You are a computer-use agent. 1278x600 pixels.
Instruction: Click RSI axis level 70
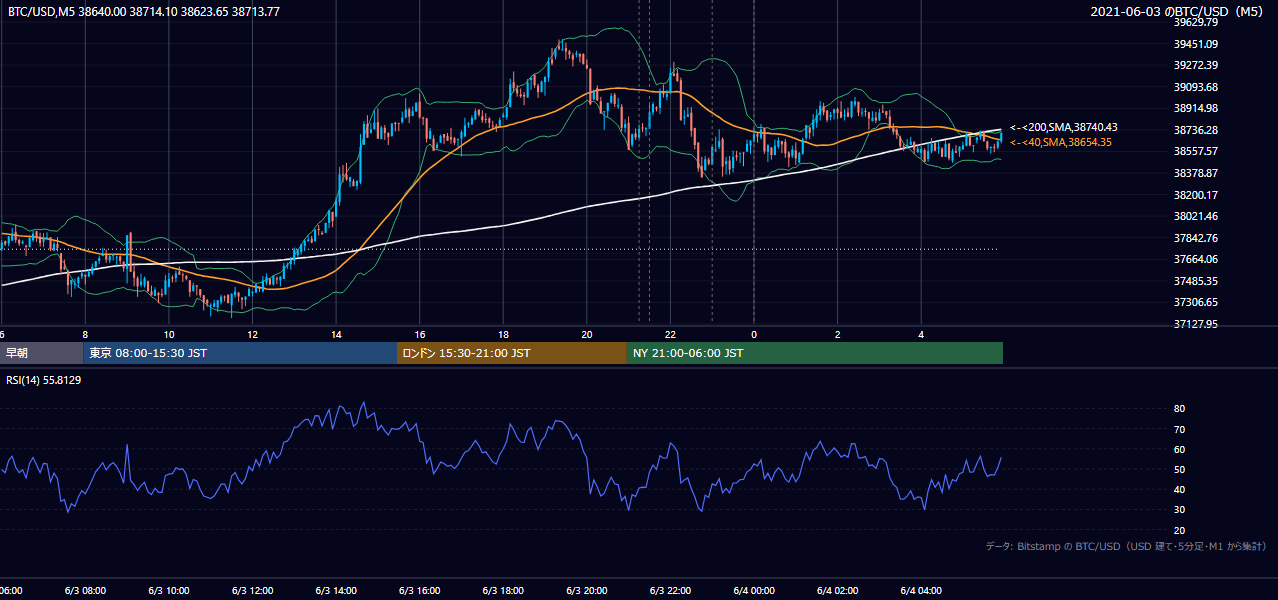(x=1179, y=429)
